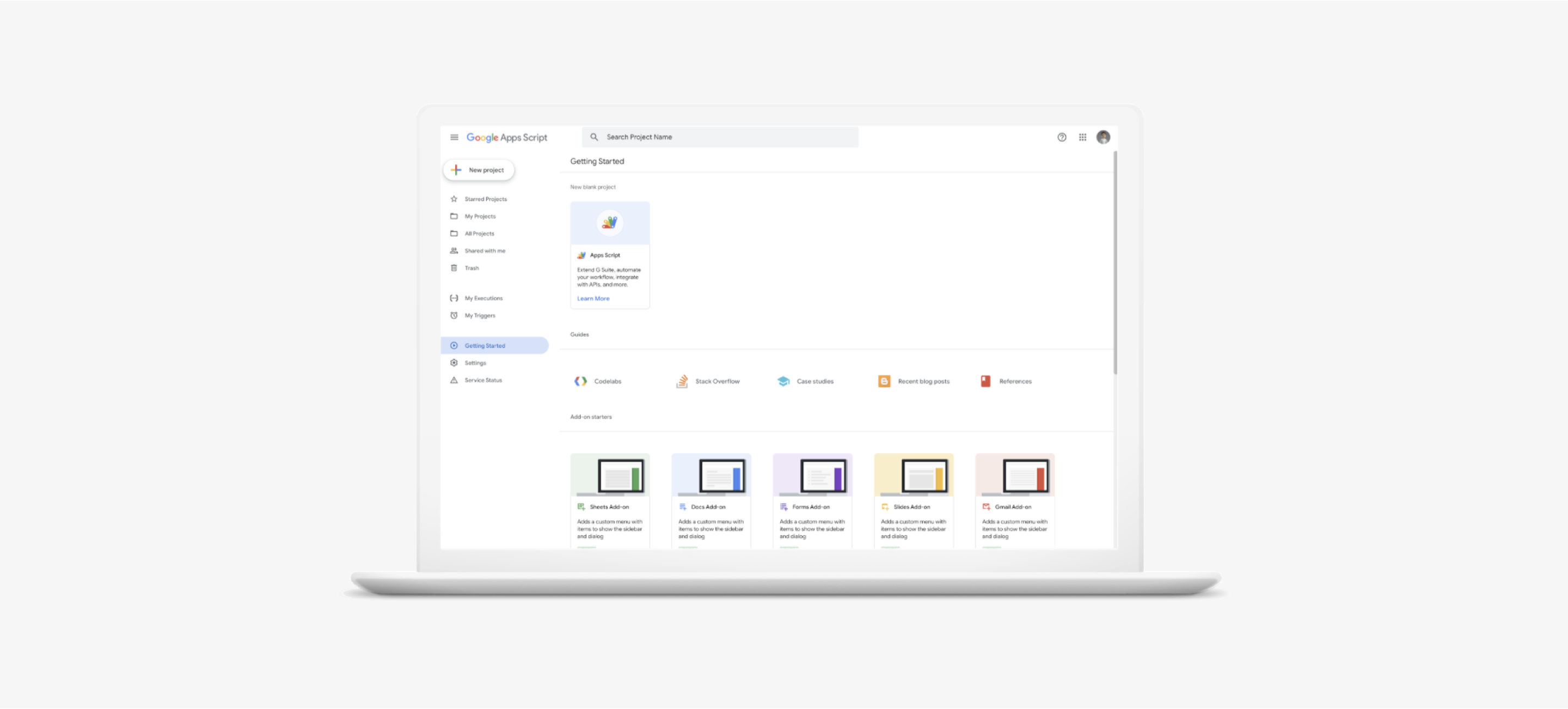Select Starred Projects in the sidebar
This screenshot has width=1568, height=709.
click(x=485, y=200)
